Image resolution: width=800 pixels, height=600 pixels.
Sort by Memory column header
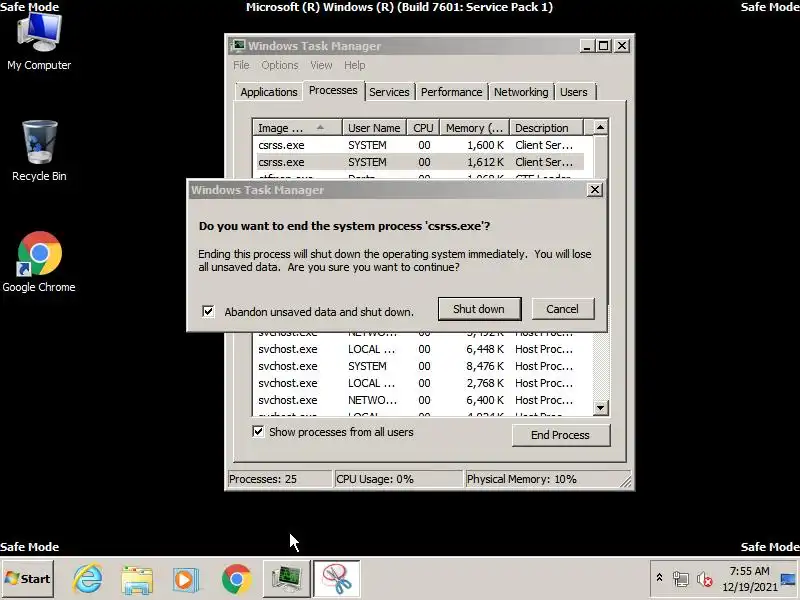(x=474, y=128)
